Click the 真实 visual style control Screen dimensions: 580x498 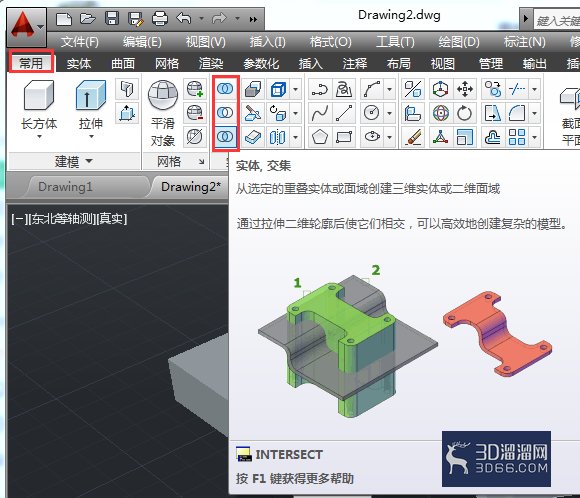111,219
